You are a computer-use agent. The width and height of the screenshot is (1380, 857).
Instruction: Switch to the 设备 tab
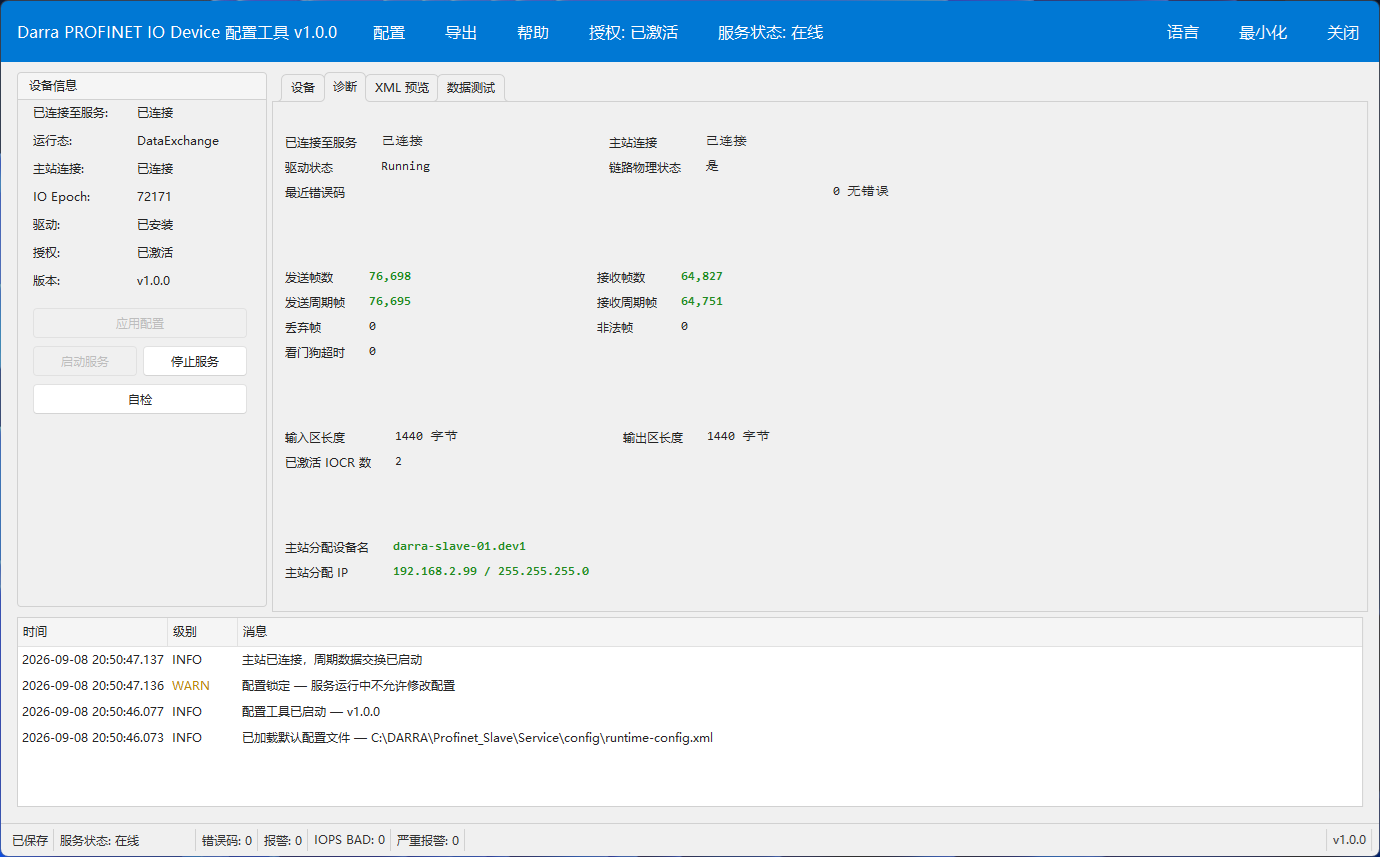click(x=303, y=88)
